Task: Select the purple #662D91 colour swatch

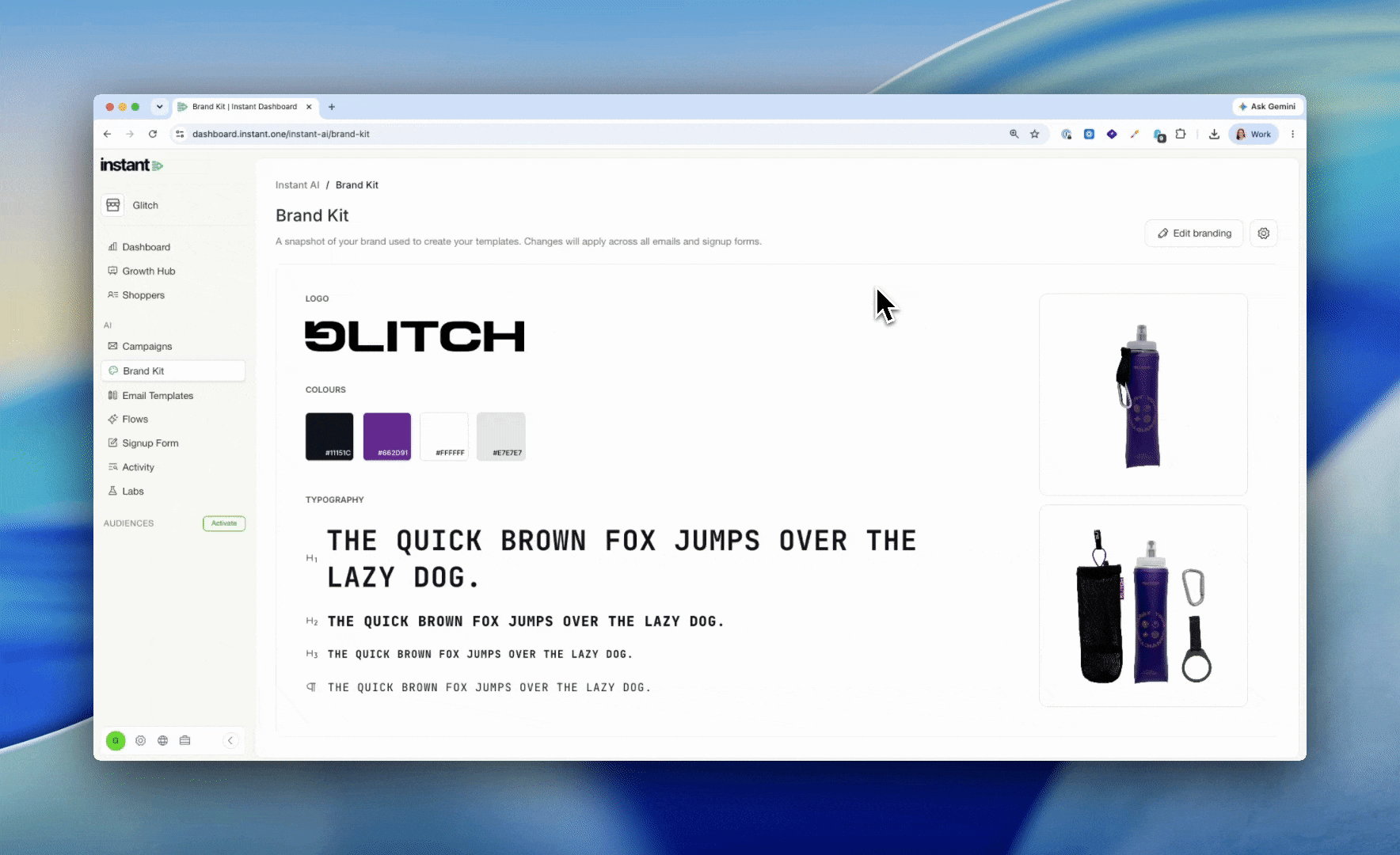Action: point(387,436)
